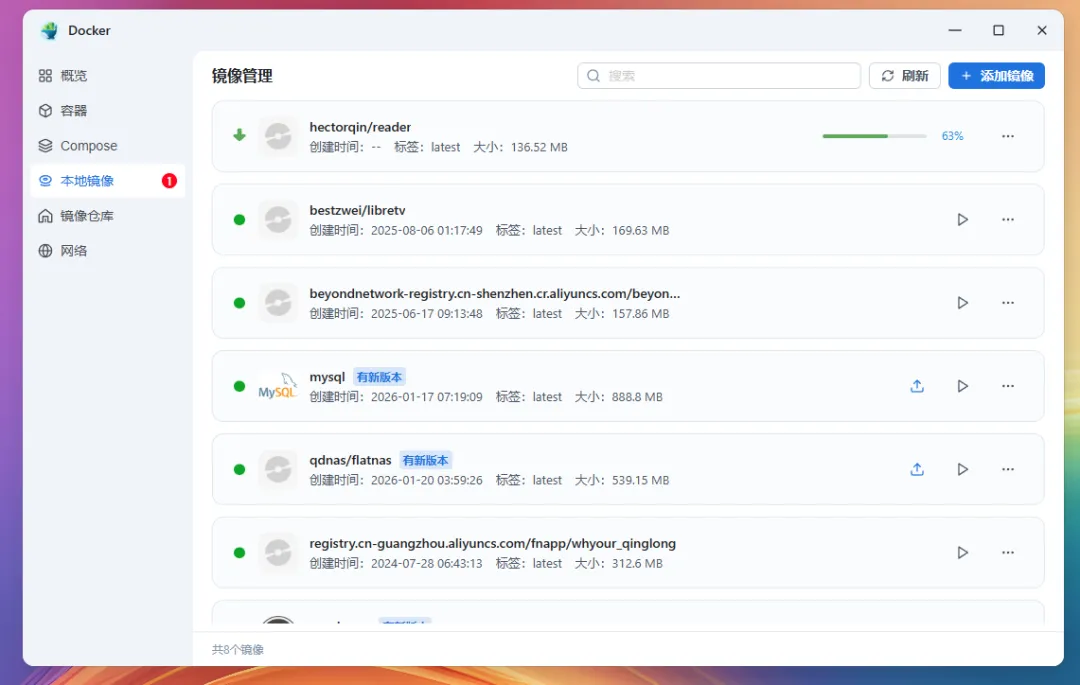Open the 镜像仓库 registry section
The width and height of the screenshot is (1080, 685).
pyautogui.click(x=107, y=216)
